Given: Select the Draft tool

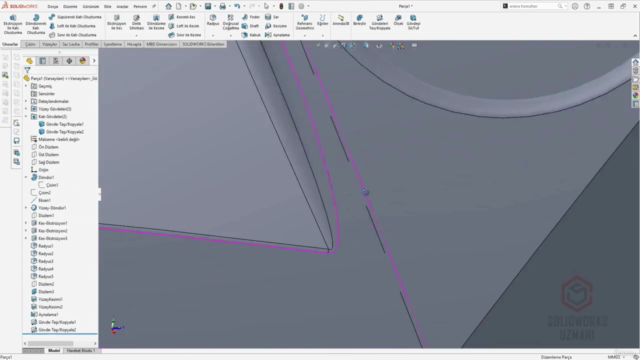Looking at the screenshot, I should pos(250,26).
